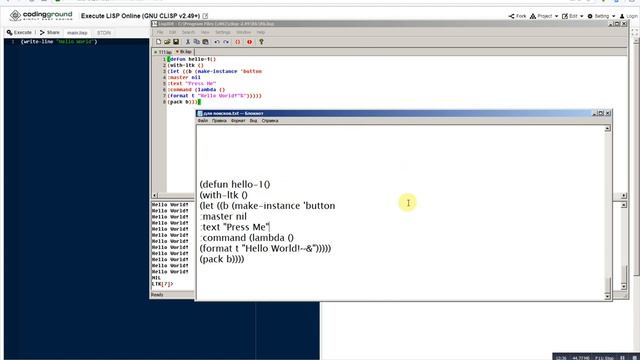Click the NIL line in LispIDE output
This screenshot has width=640, height=360.
[156, 278]
